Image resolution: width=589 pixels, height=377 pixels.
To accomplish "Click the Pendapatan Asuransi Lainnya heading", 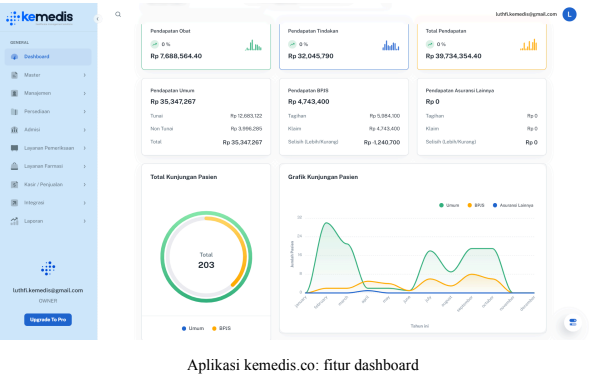I will pyautogui.click(x=460, y=90).
